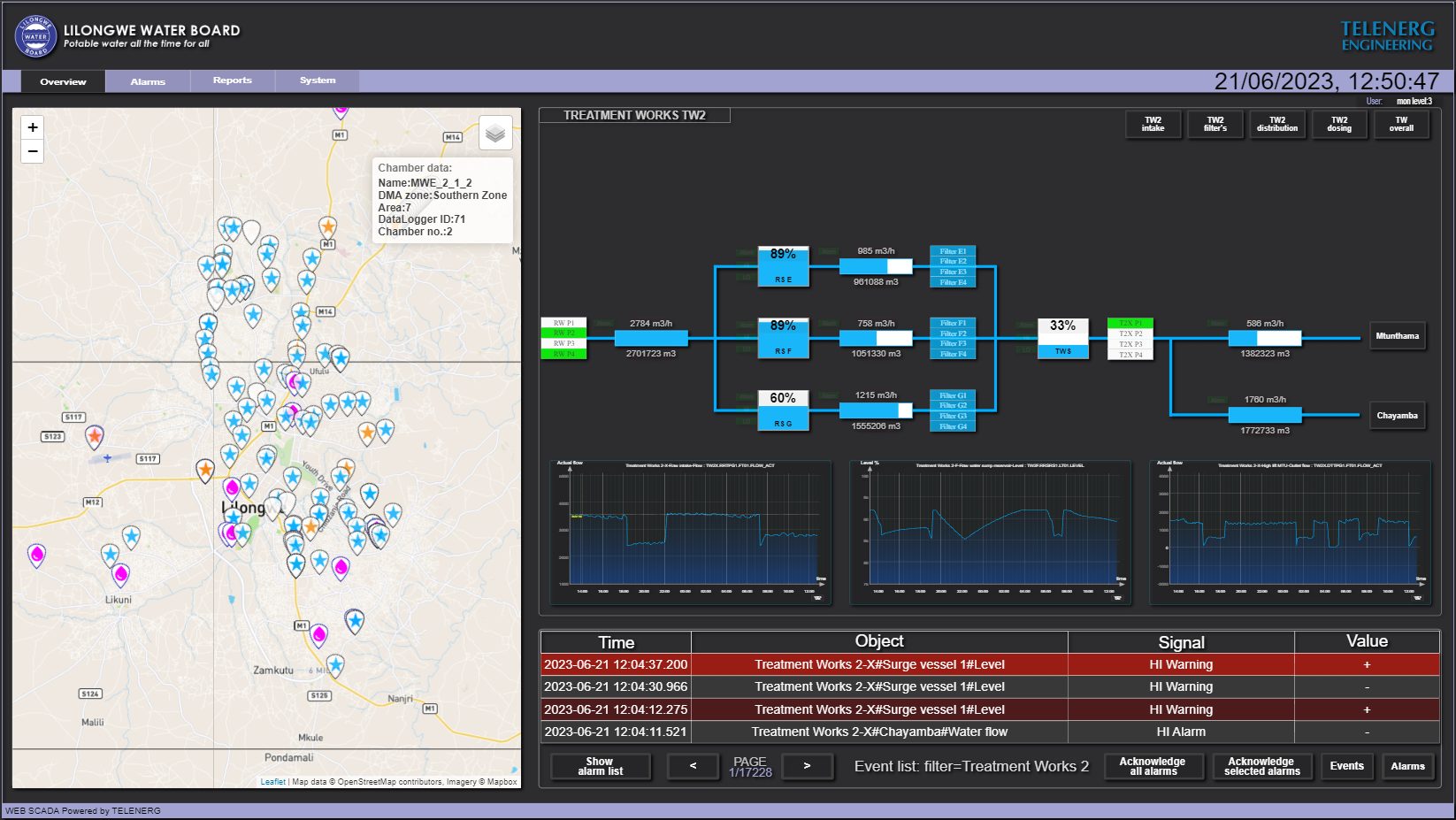Zoom in on the map
Image resolution: width=1456 pixels, height=820 pixels.
click(33, 127)
